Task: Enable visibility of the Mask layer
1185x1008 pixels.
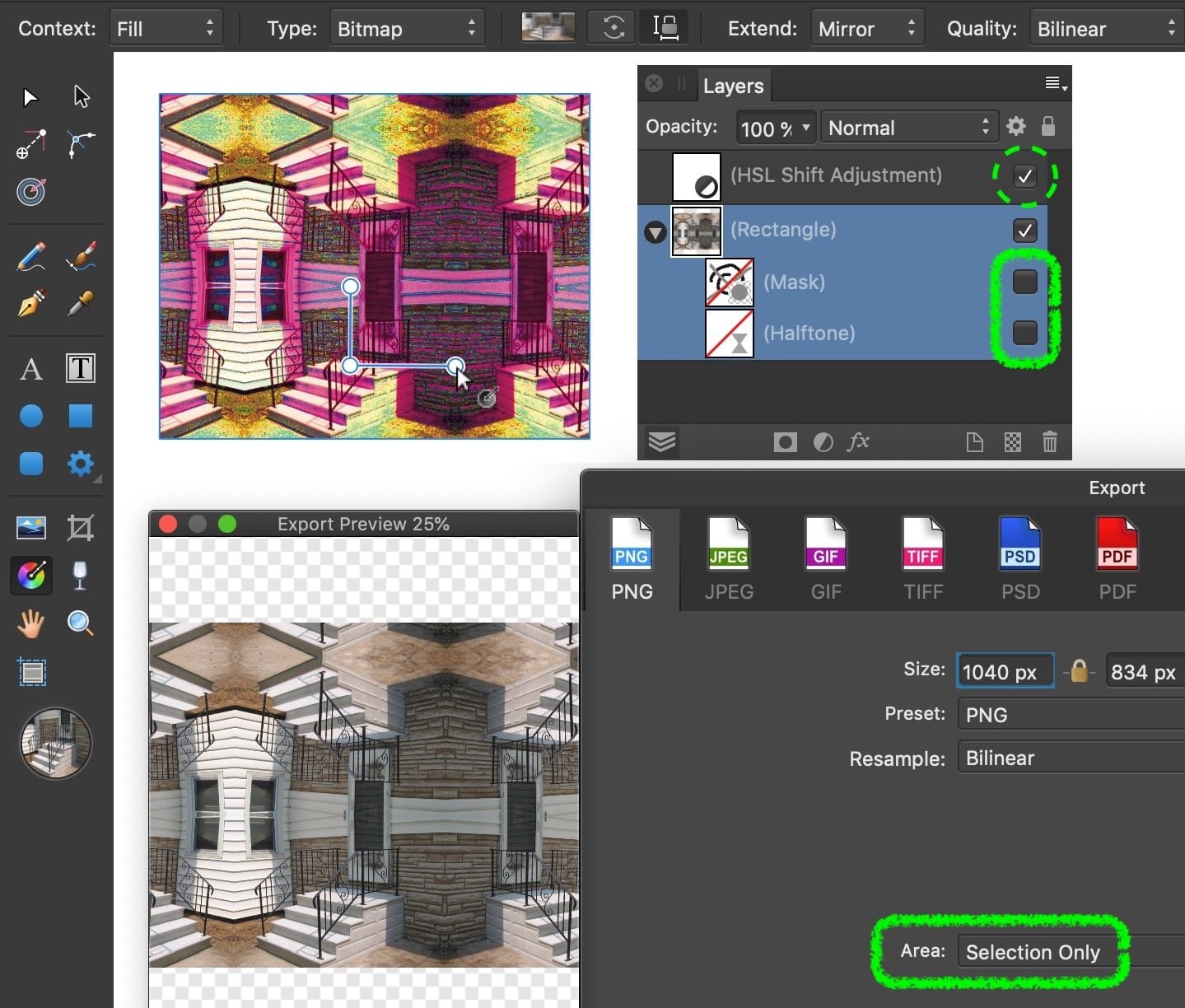Action: (1024, 282)
